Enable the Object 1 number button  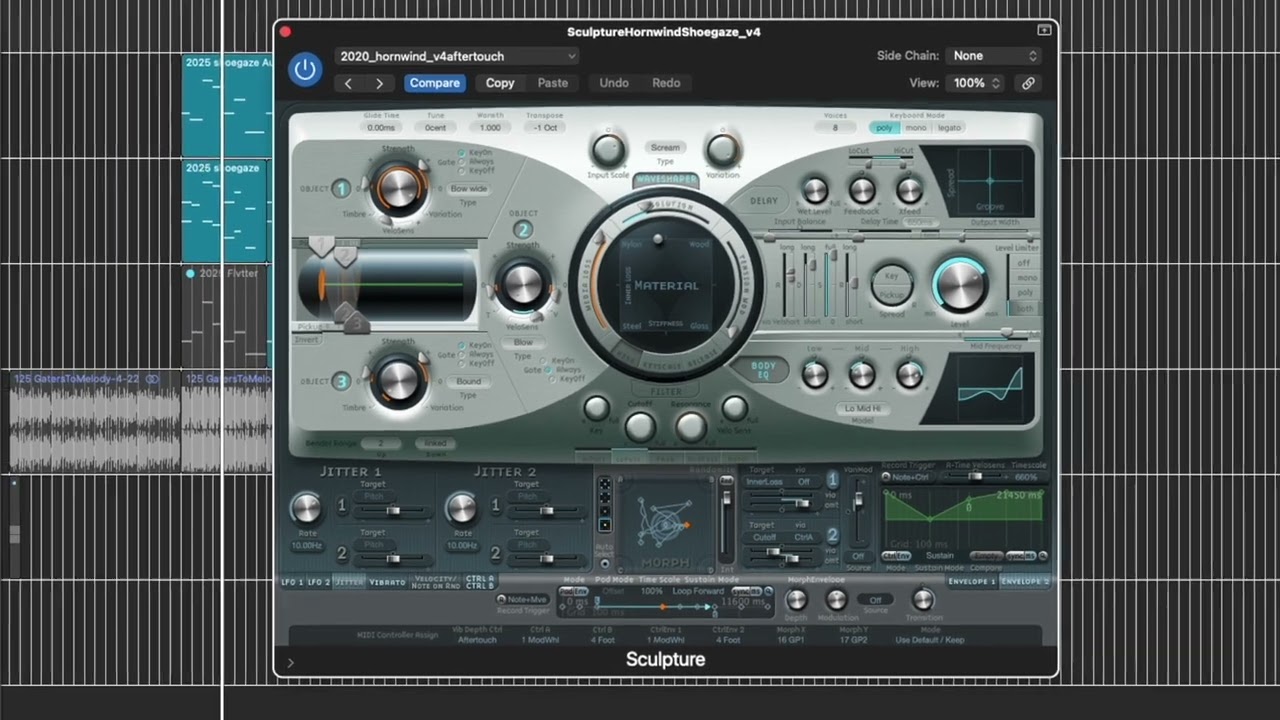tap(342, 189)
